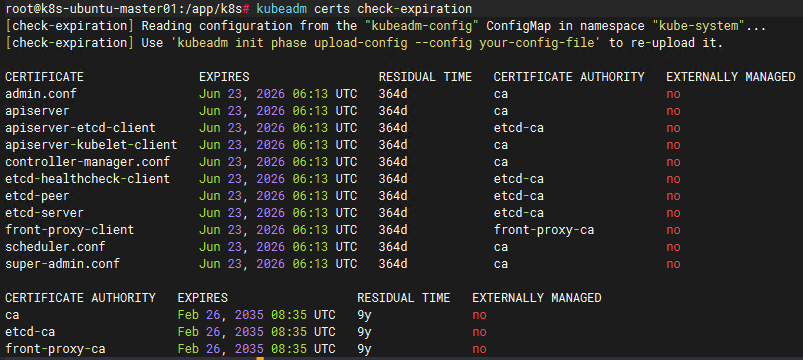803x360 pixels.
Task: Click the 'front-proxy-ca' name in the bottom authority table
Action: 55,349
